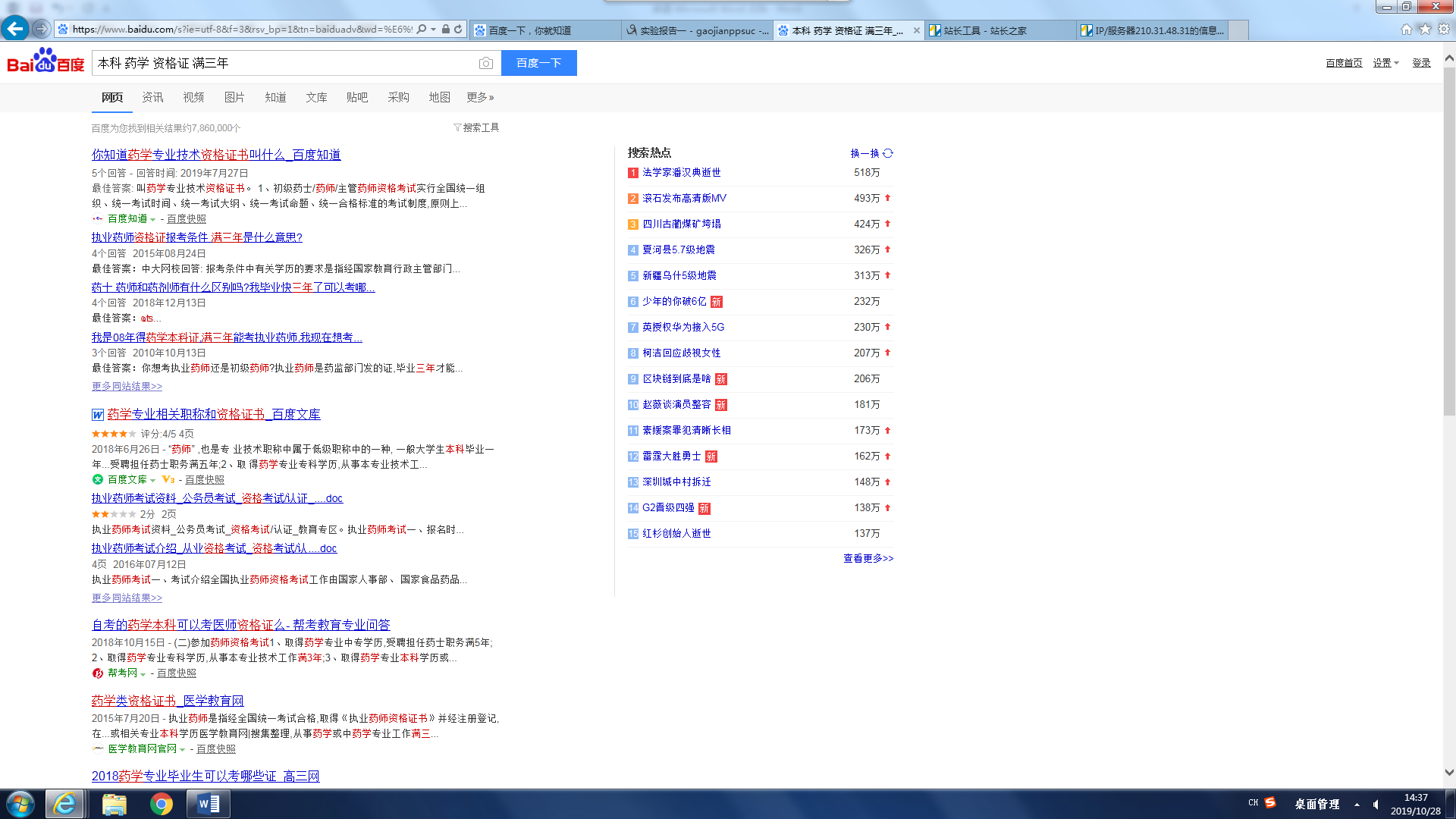Viewport: 1456px width, 819px height.
Task: Open the IE favorites star icon
Action: pyautogui.click(x=1425, y=29)
